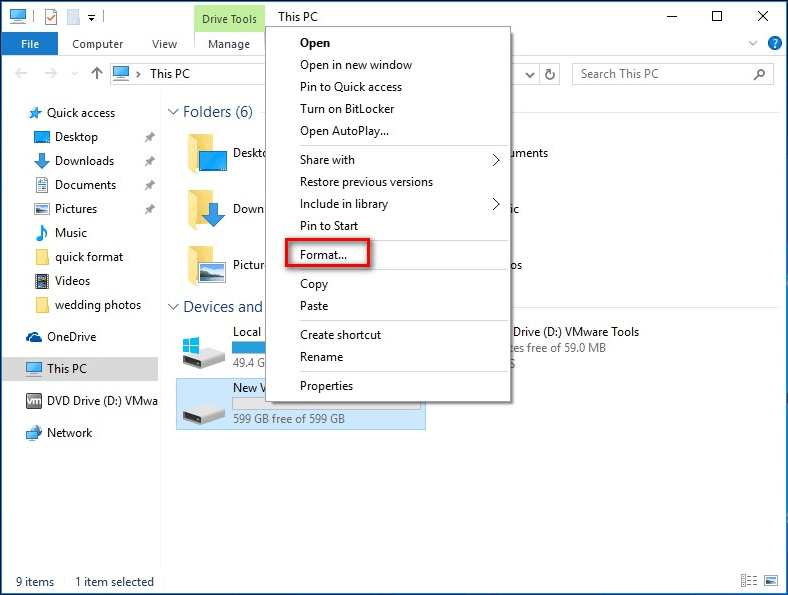Go back with the back arrow

click(x=21, y=73)
